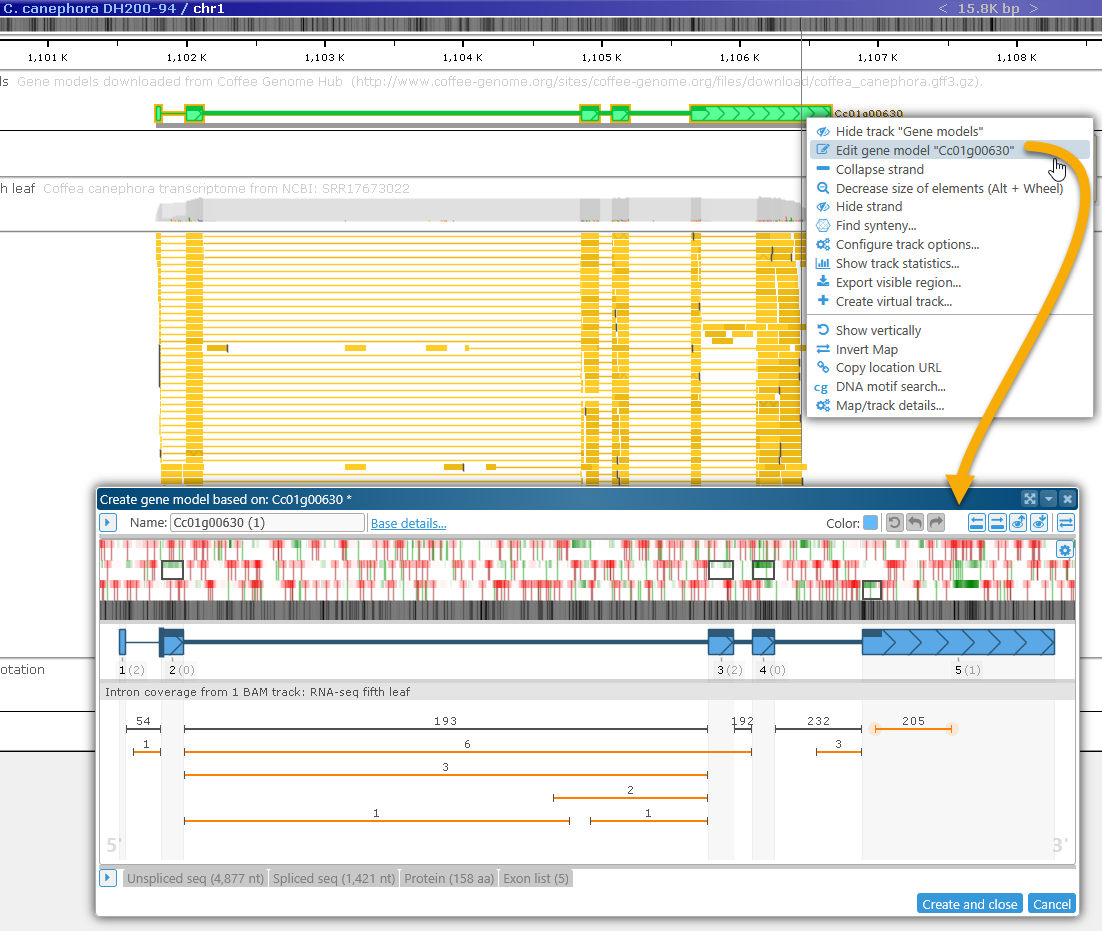
Task: Expand the sequence panel arrow beside Unspliced seq
Action: coord(108,878)
